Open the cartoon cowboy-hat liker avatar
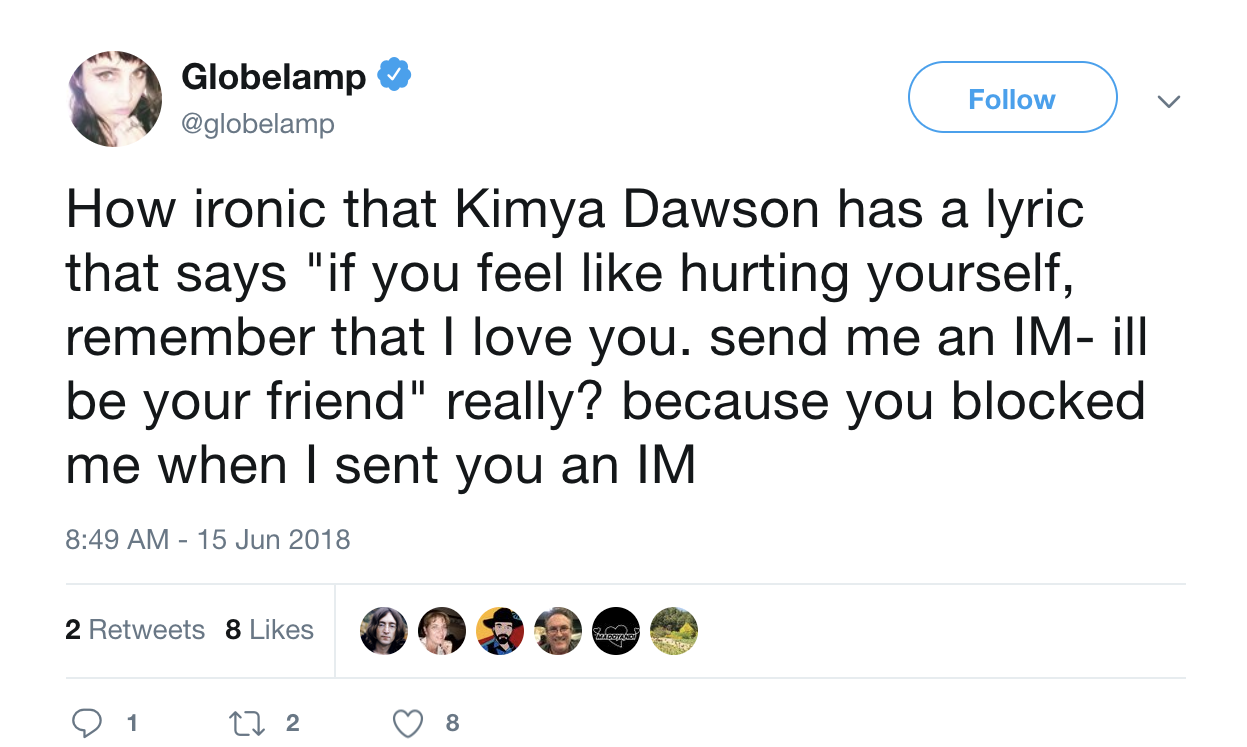The height and width of the screenshot is (747, 1247). point(500,631)
